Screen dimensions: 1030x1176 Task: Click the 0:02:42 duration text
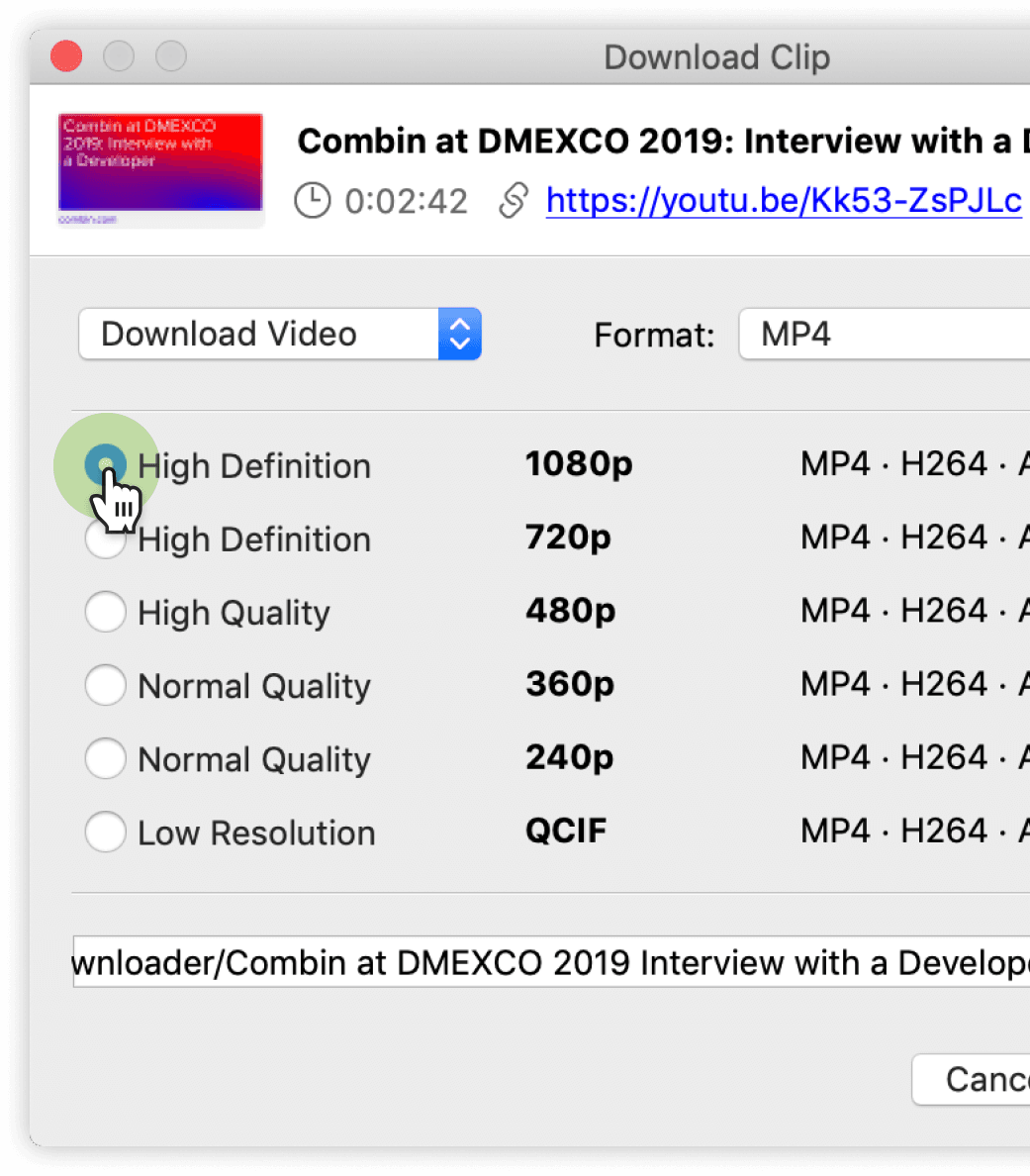(x=406, y=202)
